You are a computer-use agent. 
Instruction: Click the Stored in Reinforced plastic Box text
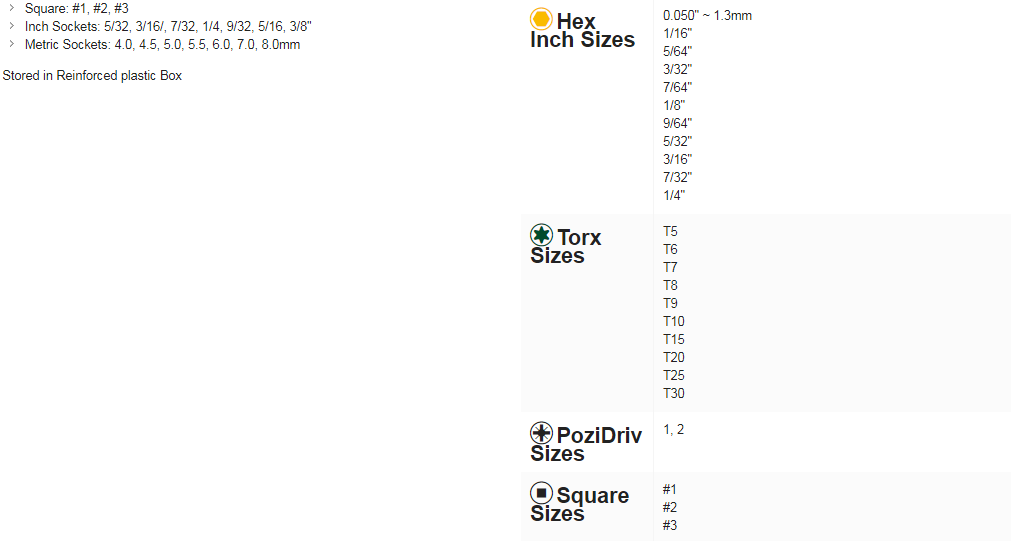pos(92,75)
